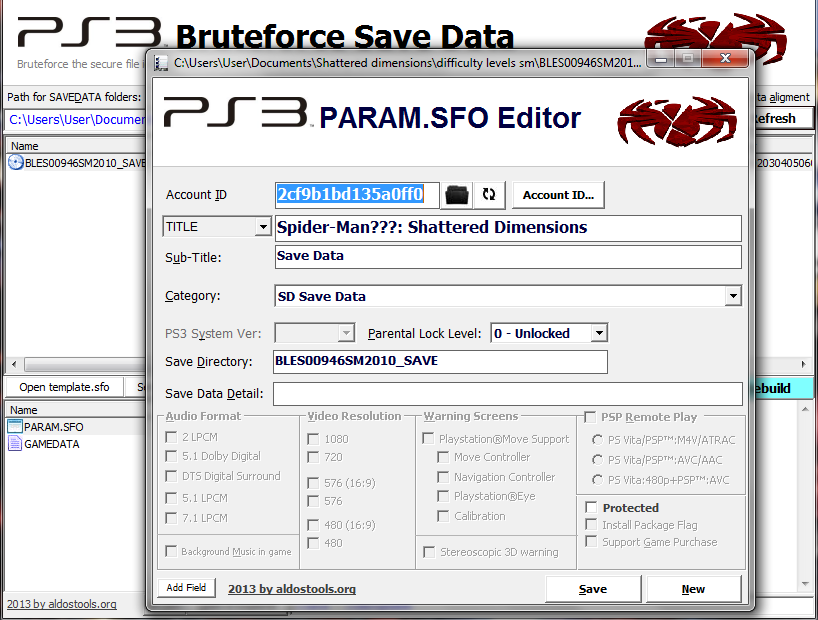Click the refresh arrows icon beside Account ID
The width and height of the screenshot is (818, 620).
(x=489, y=195)
